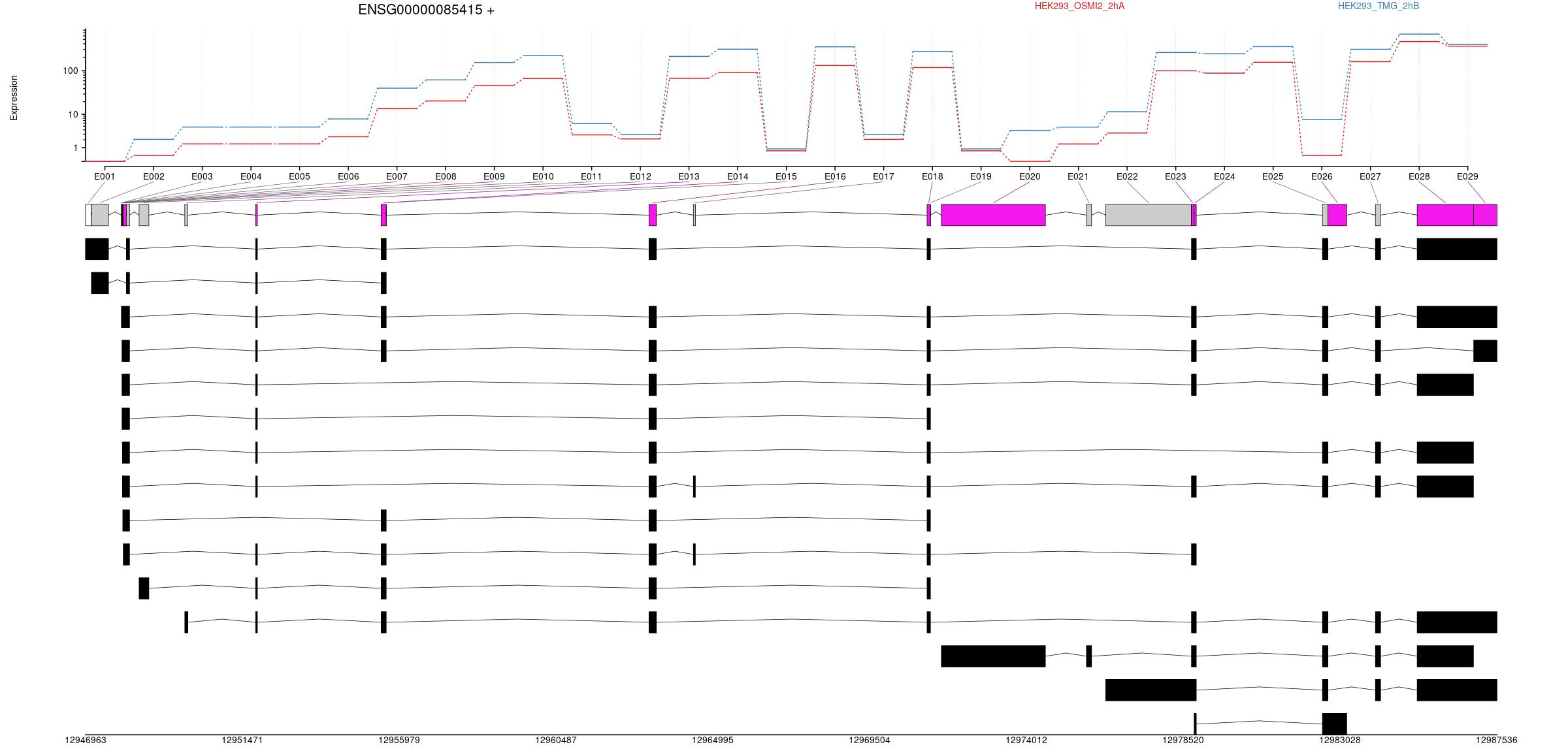Click the Expression y-axis label
This screenshot has width=1568, height=751.
tap(14, 98)
